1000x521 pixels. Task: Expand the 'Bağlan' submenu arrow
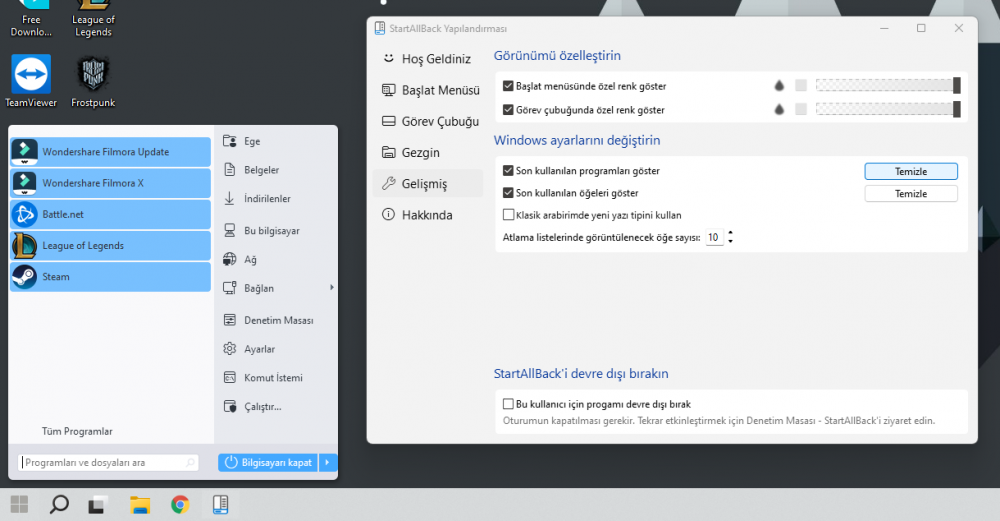[331, 288]
